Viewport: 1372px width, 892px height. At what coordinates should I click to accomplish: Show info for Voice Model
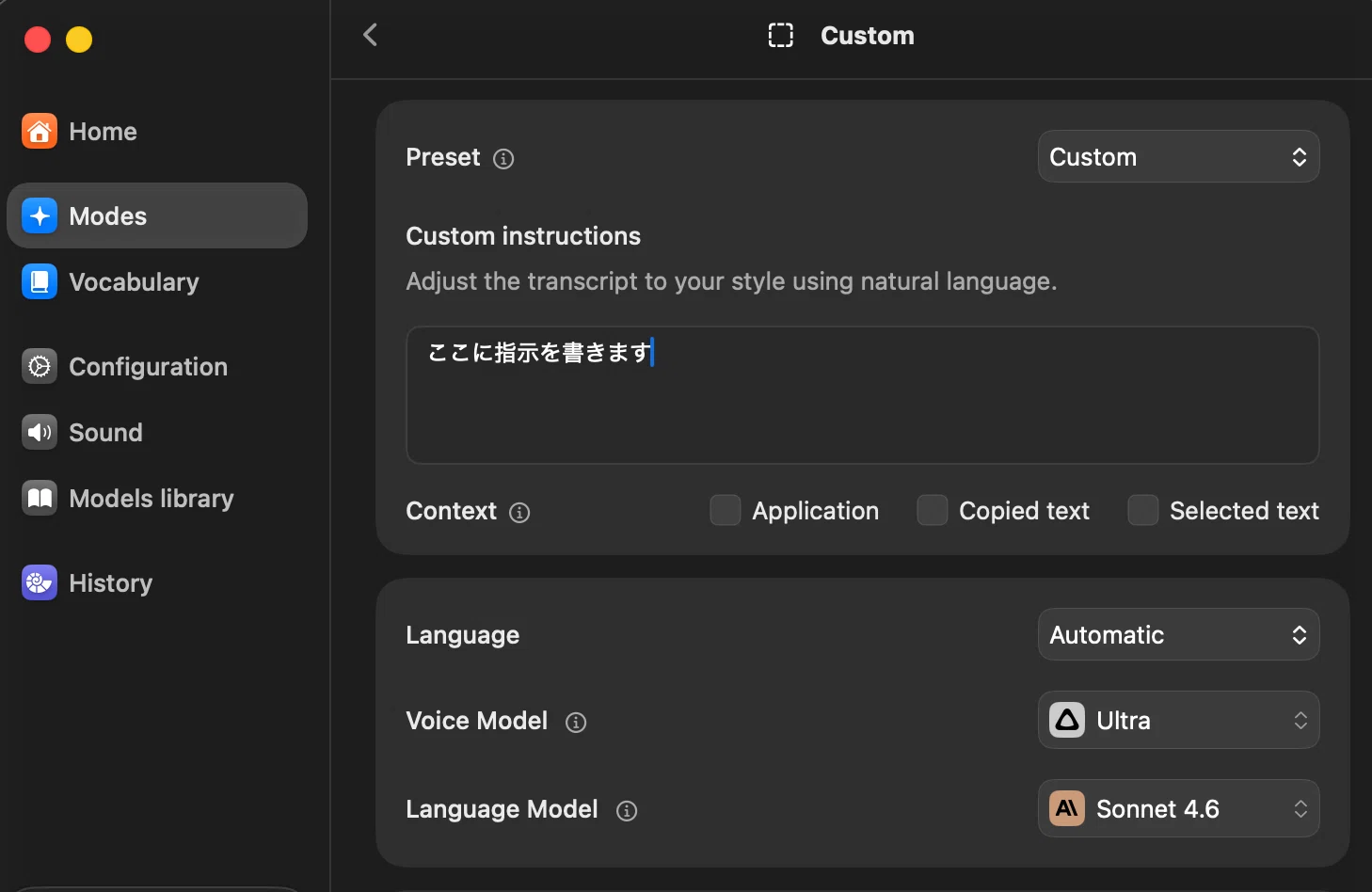(x=576, y=723)
